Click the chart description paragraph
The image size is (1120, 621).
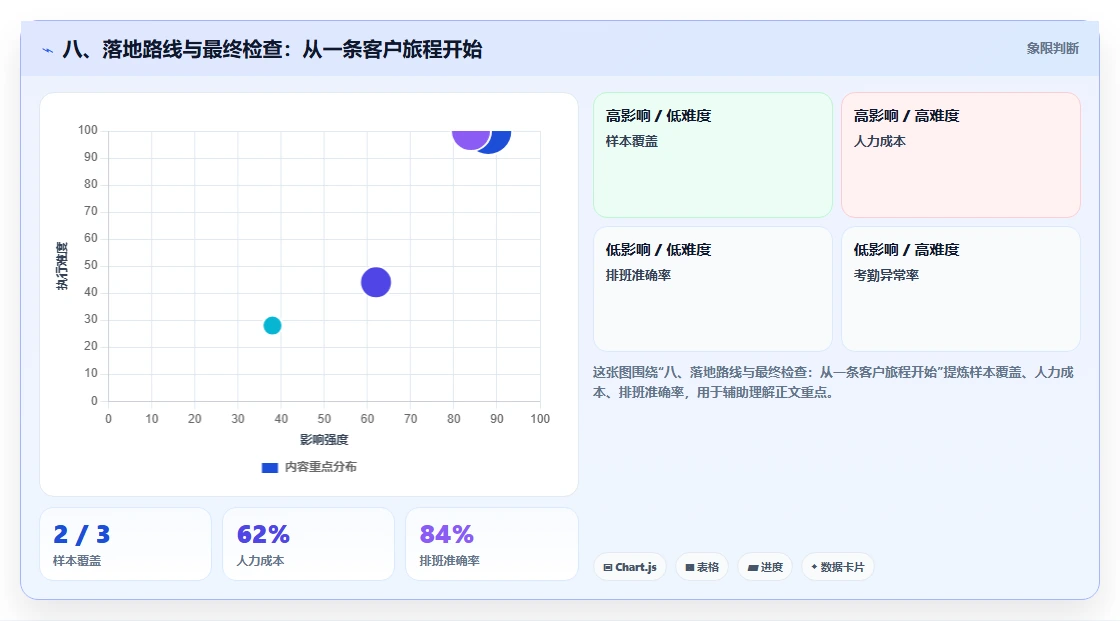click(x=833, y=382)
